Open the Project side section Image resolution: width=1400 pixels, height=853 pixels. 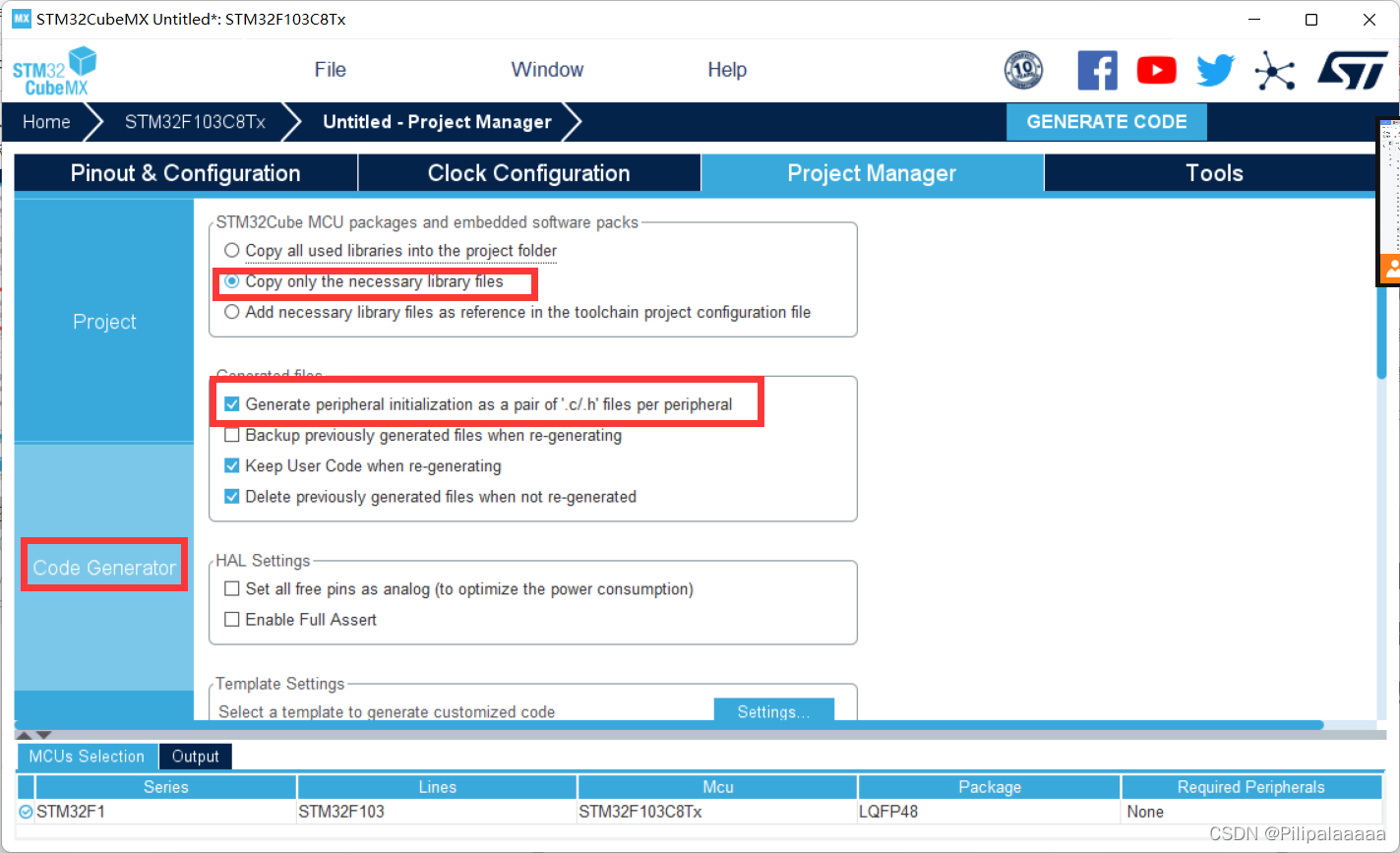pyautogui.click(x=104, y=322)
